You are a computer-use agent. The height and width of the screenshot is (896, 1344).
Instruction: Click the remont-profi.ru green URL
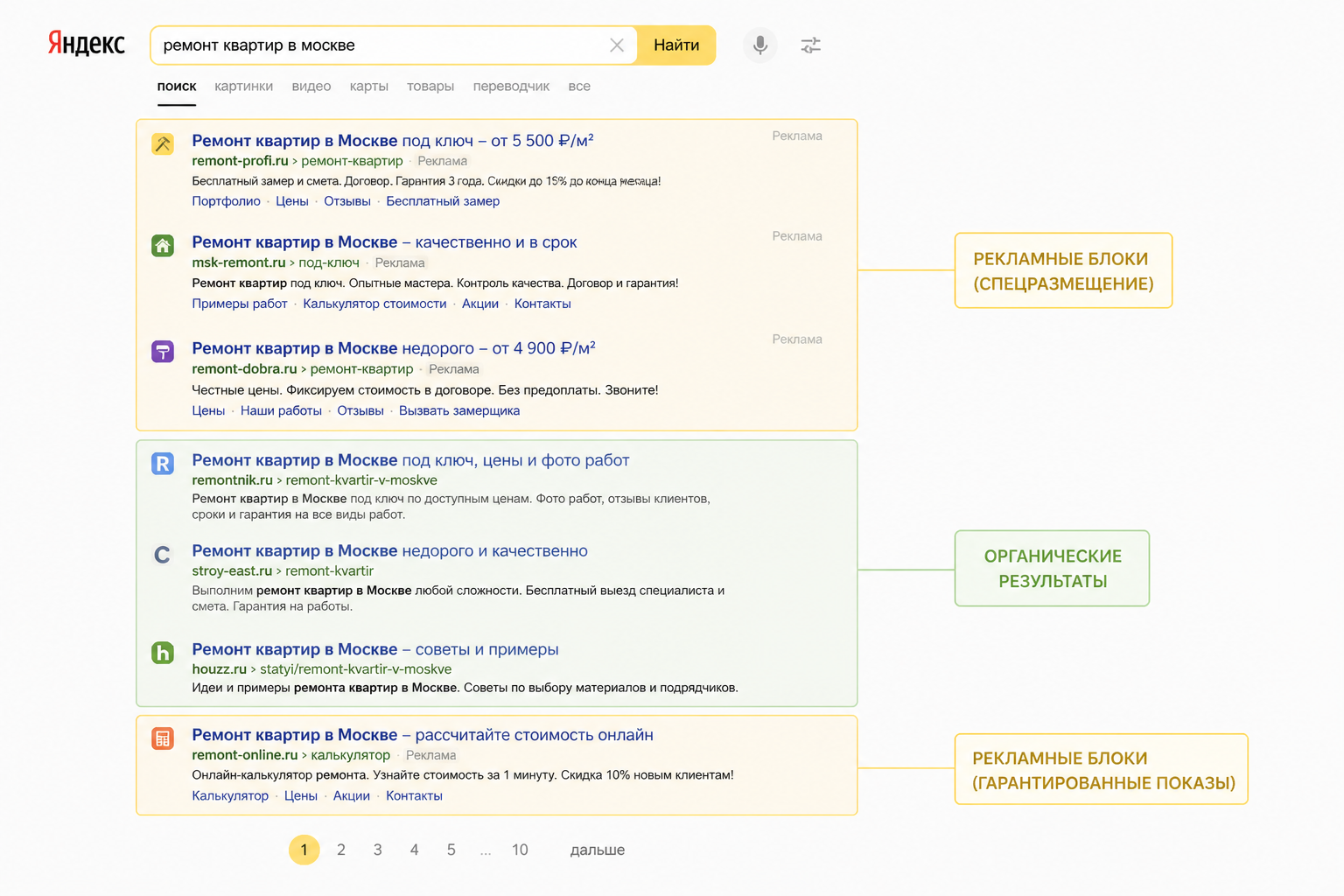297,161
